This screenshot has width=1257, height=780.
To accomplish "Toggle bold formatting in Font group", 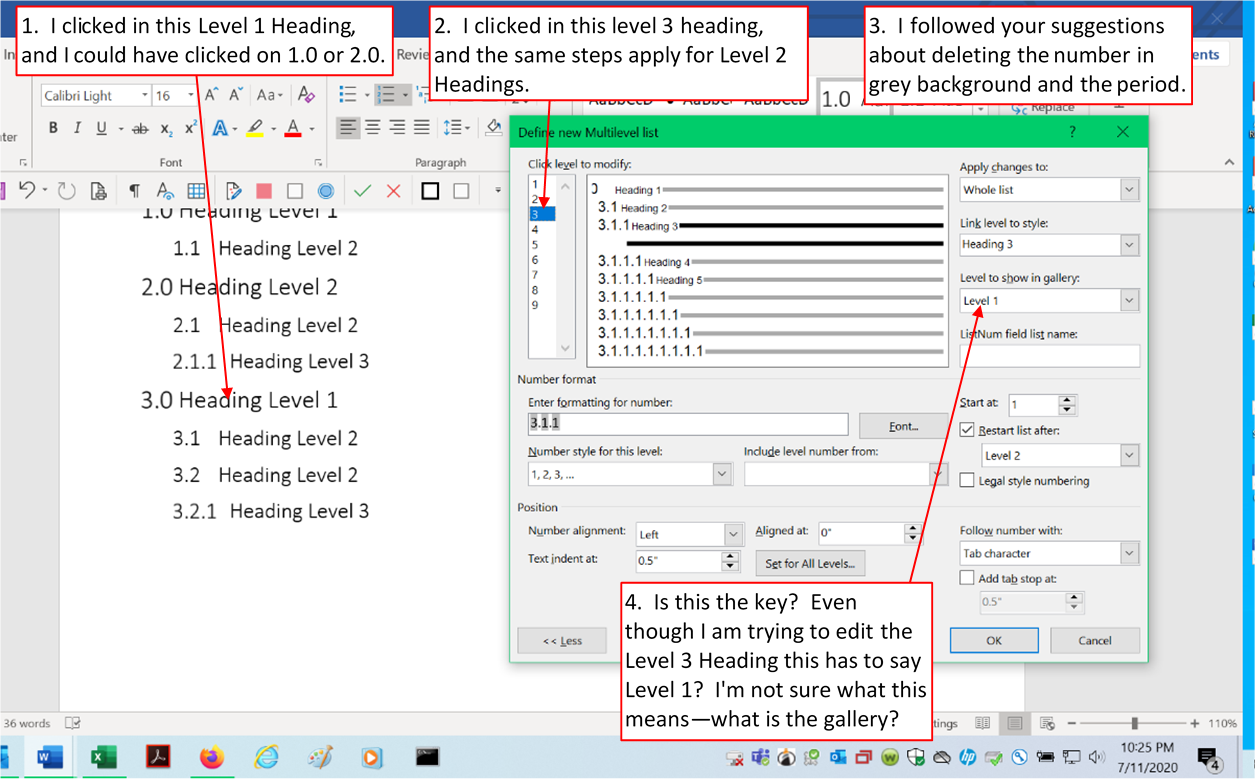I will click(x=53, y=128).
